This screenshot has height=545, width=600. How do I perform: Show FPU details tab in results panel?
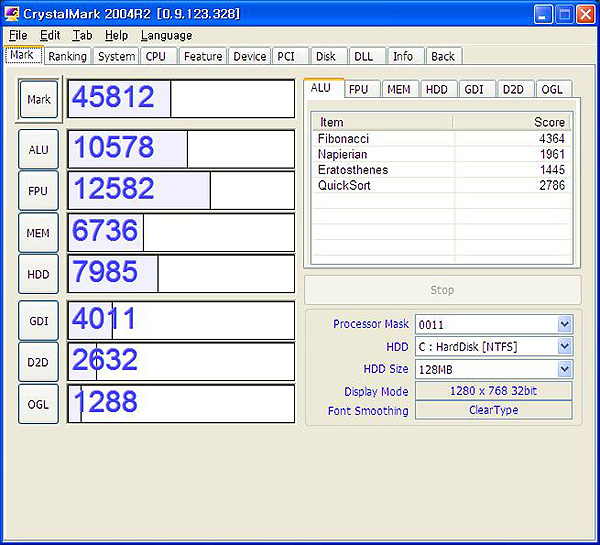(361, 89)
